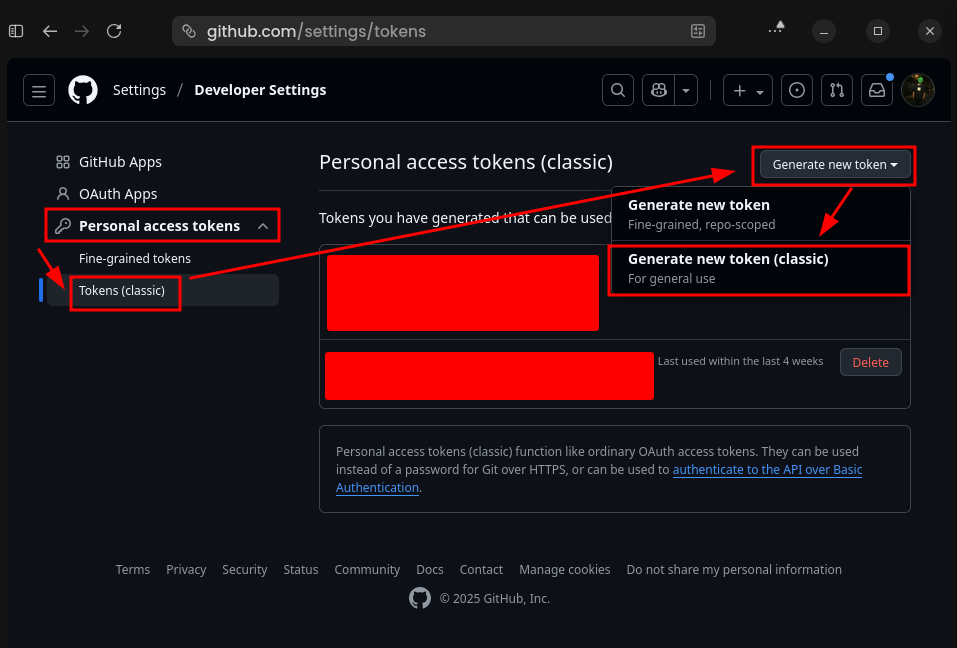Click the red Delete token button

870,362
